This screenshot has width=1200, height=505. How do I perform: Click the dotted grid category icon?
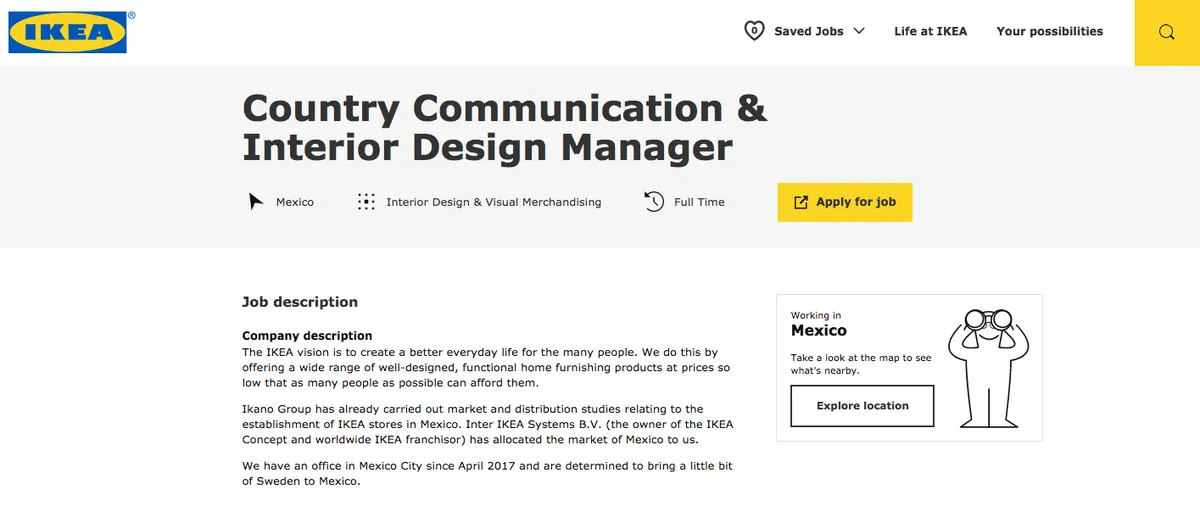pos(366,202)
